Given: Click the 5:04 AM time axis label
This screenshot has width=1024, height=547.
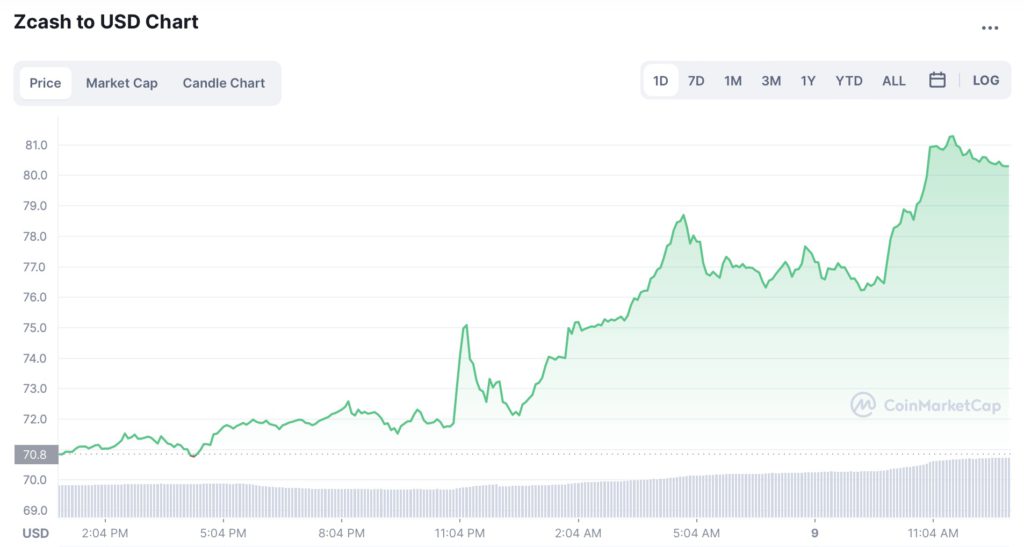Looking at the screenshot, I should click(696, 533).
